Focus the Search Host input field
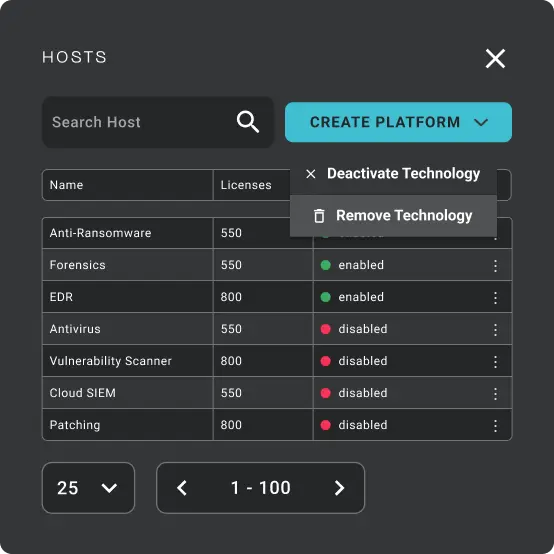The image size is (554, 554). tap(158, 122)
